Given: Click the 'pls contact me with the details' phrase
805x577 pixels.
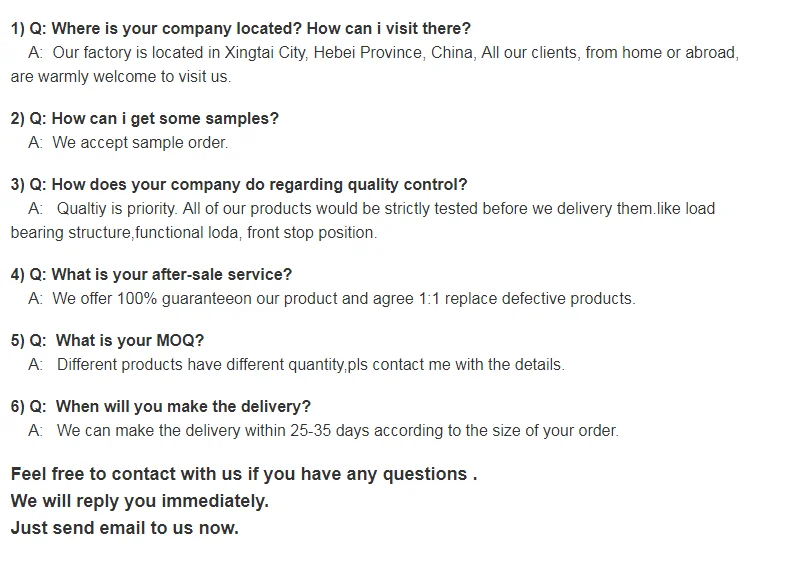Looking at the screenshot, I should pyautogui.click(x=455, y=364).
